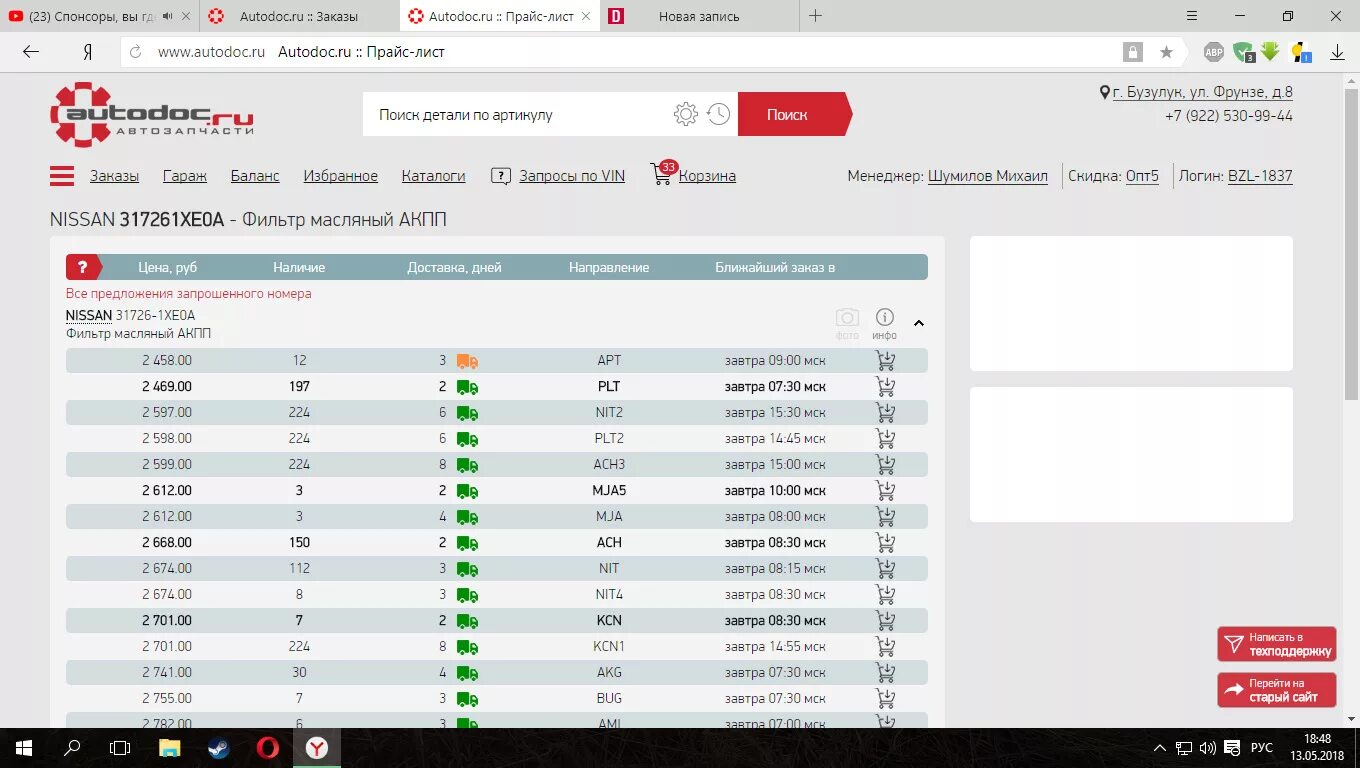The image size is (1360, 768).
Task: Add the 2 469.00 PLT offer to cart
Action: [x=885, y=387]
